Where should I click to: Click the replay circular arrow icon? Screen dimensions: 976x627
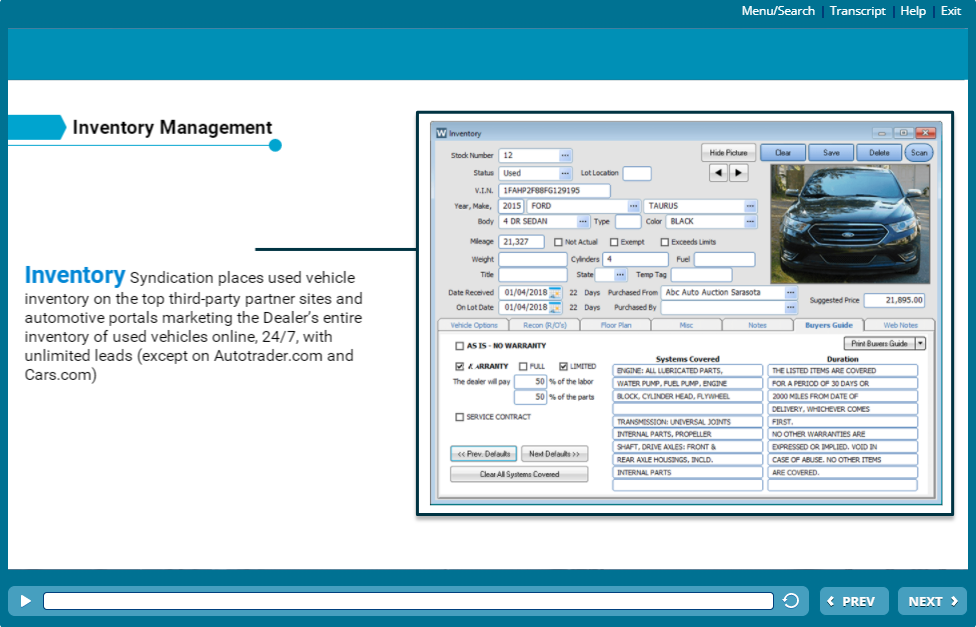point(791,601)
